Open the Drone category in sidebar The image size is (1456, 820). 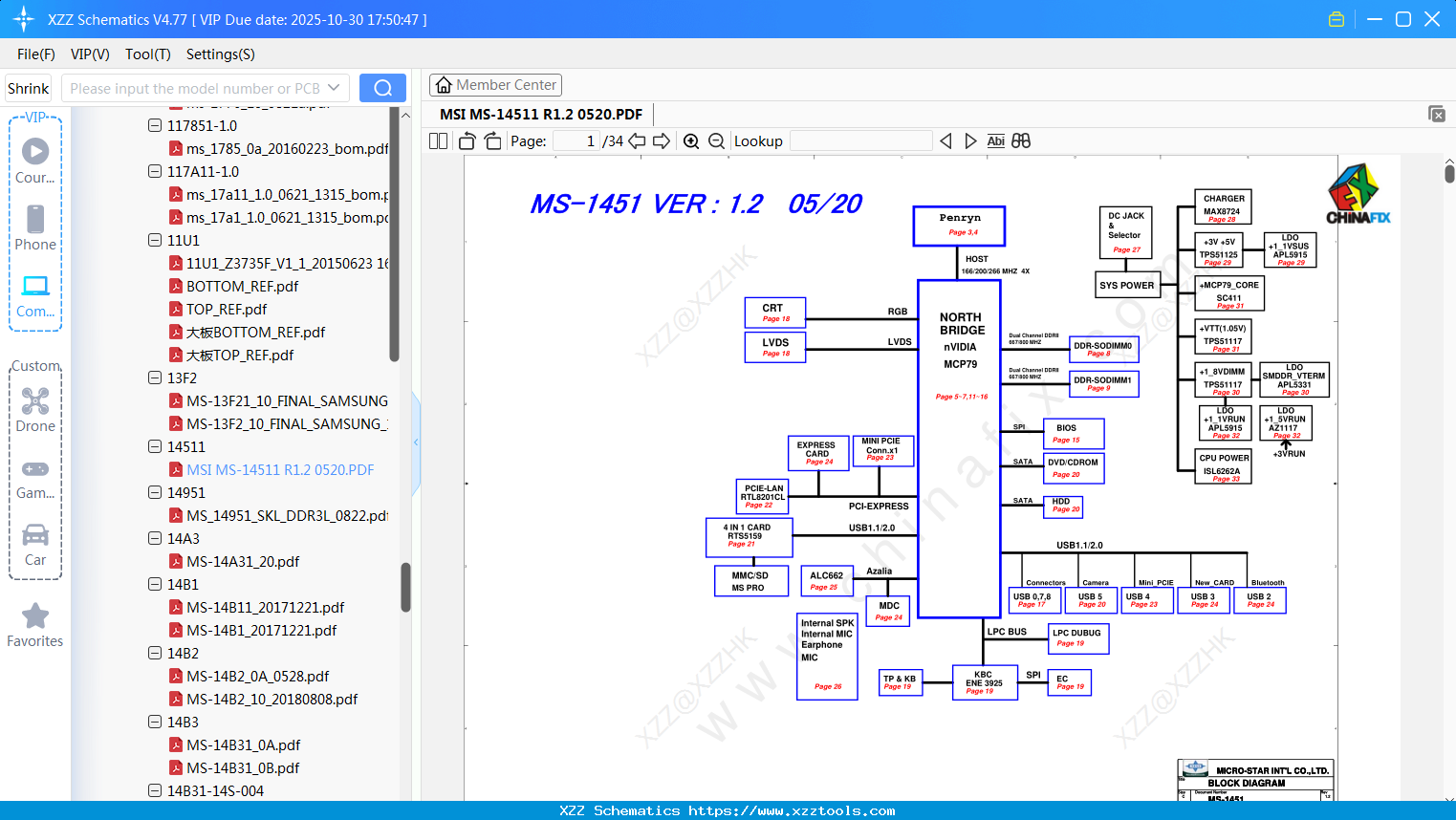pos(35,410)
